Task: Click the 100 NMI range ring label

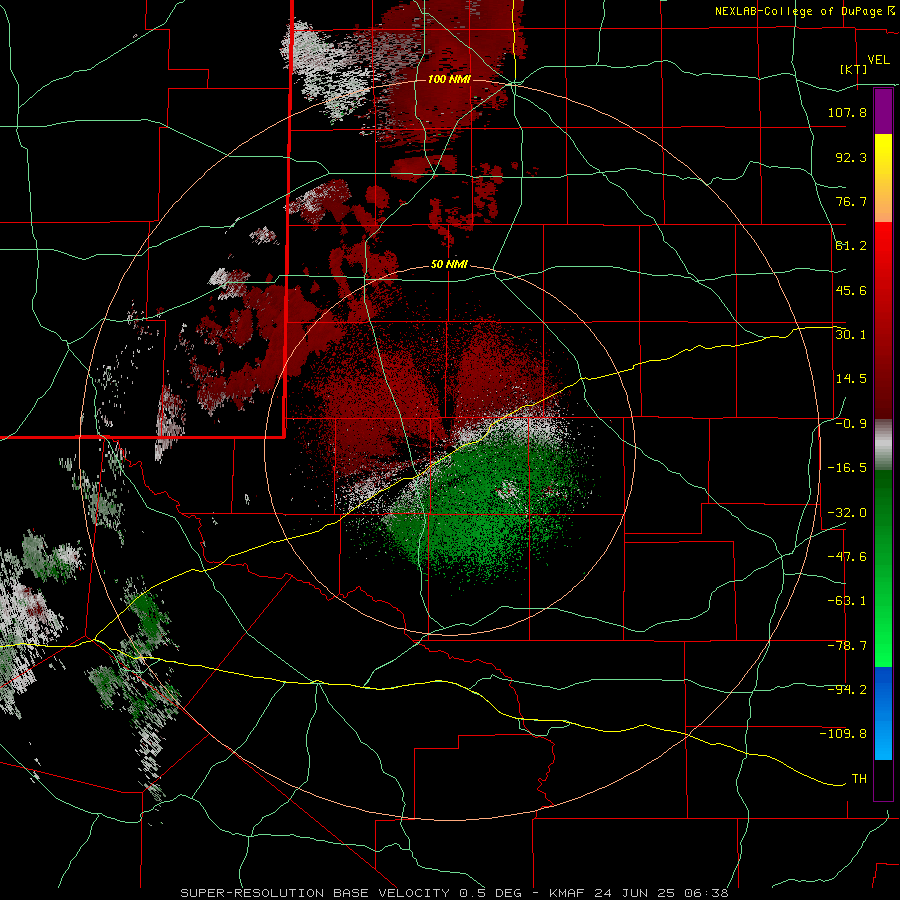Action: (449, 79)
